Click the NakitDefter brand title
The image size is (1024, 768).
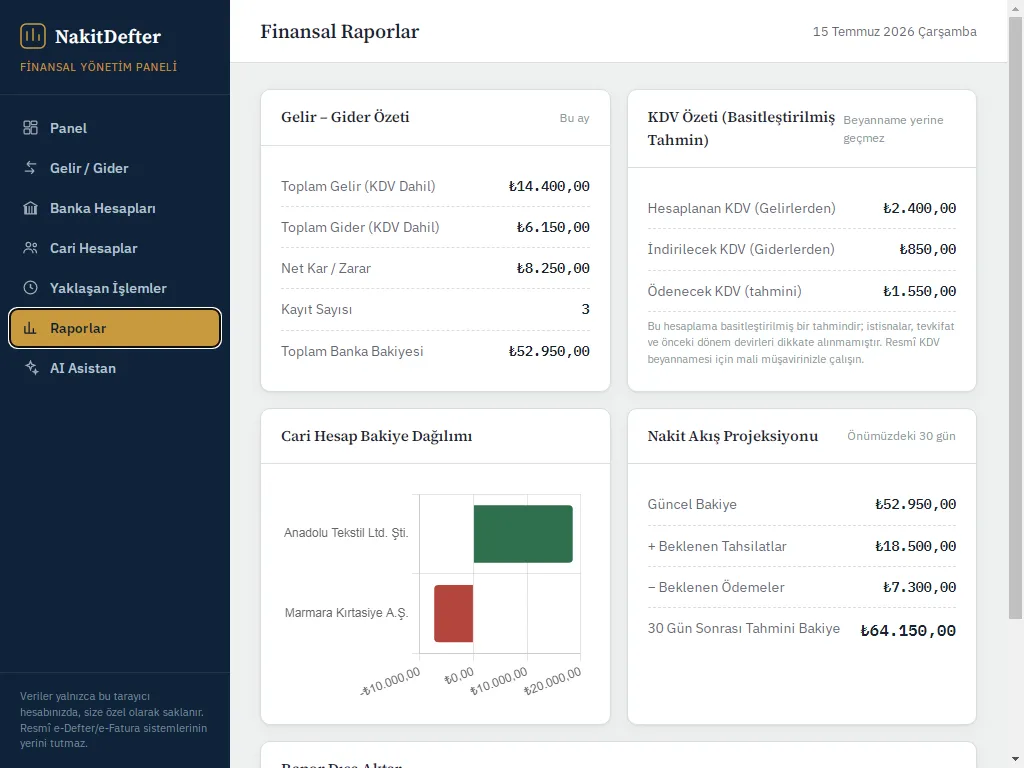pos(108,37)
